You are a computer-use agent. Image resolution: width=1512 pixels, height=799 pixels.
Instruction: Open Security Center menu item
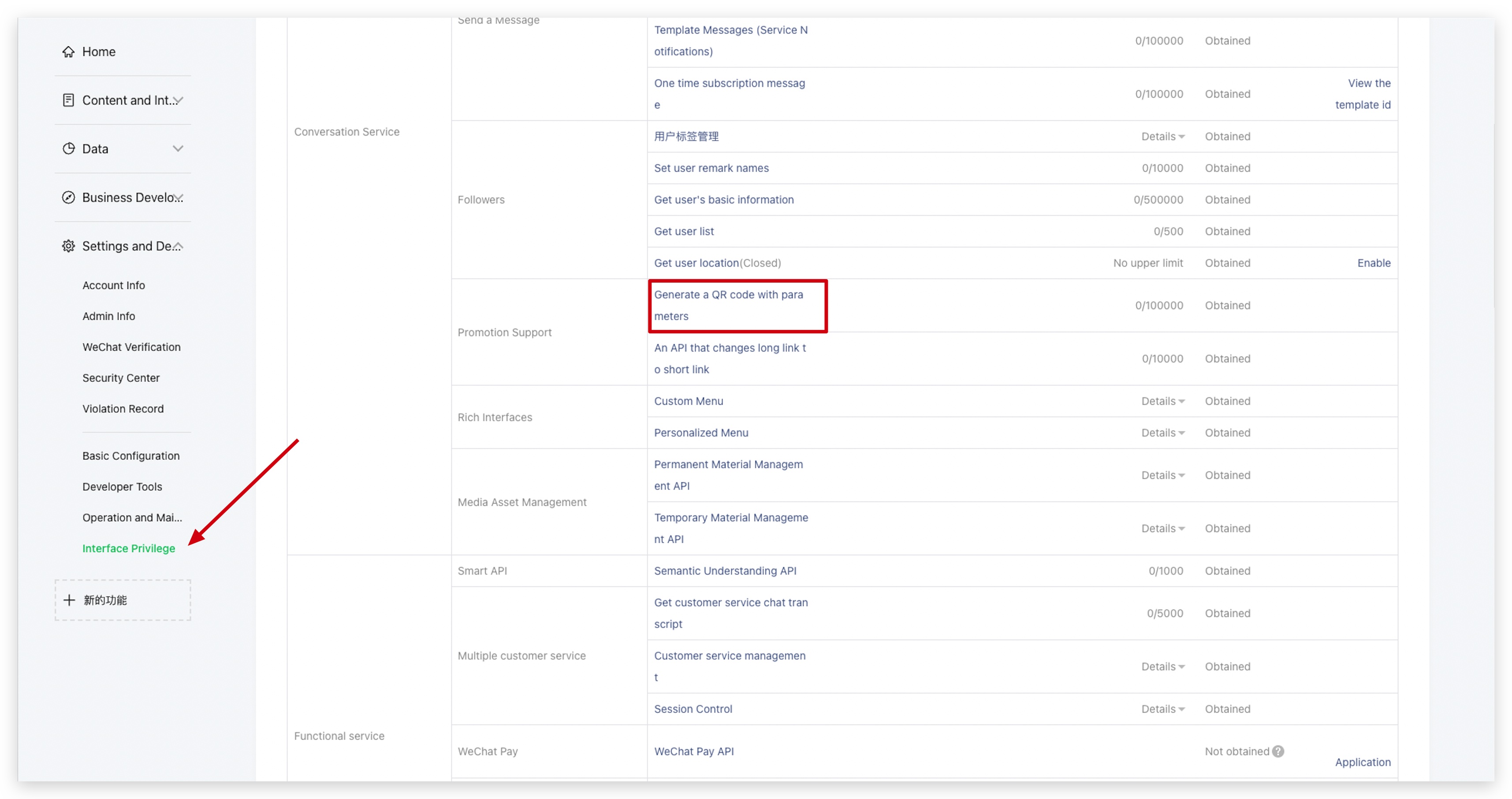click(121, 378)
